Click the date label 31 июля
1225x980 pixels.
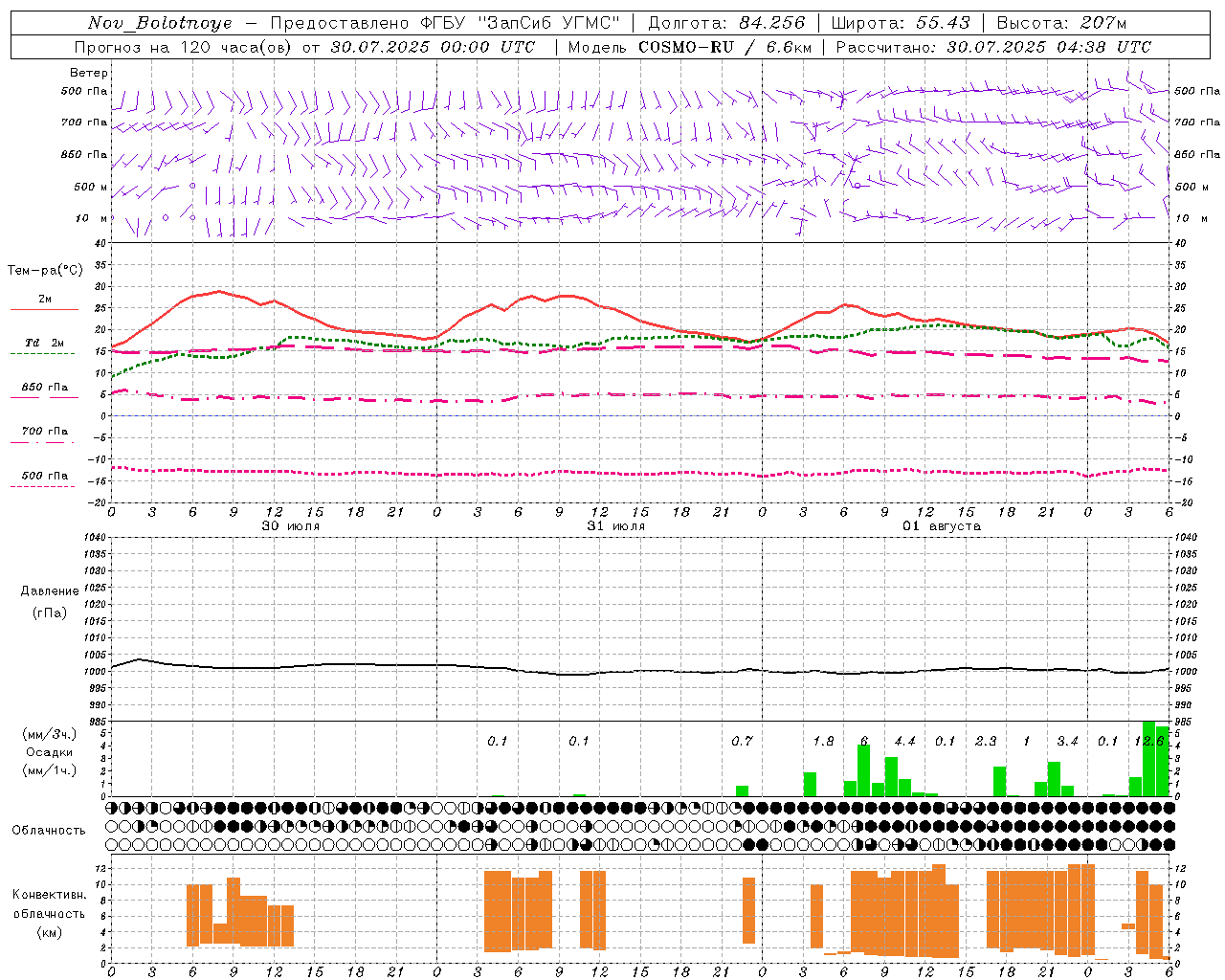pos(616,526)
